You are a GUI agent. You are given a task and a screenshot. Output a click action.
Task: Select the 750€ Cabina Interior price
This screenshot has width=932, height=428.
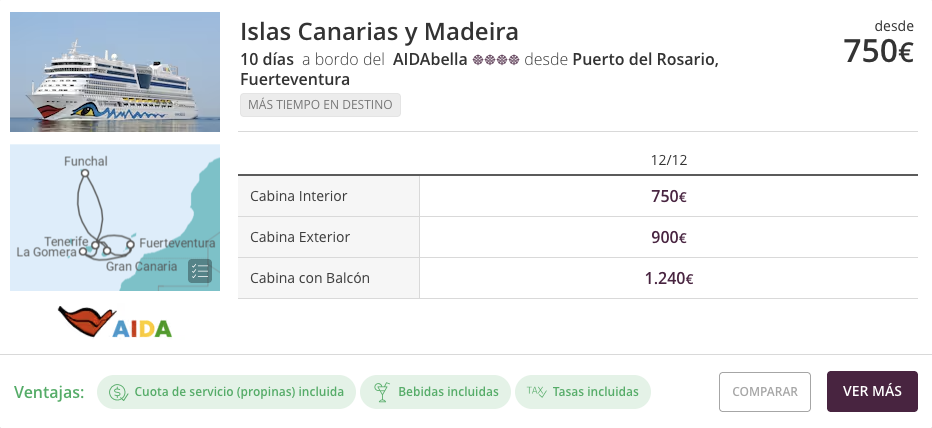(668, 197)
